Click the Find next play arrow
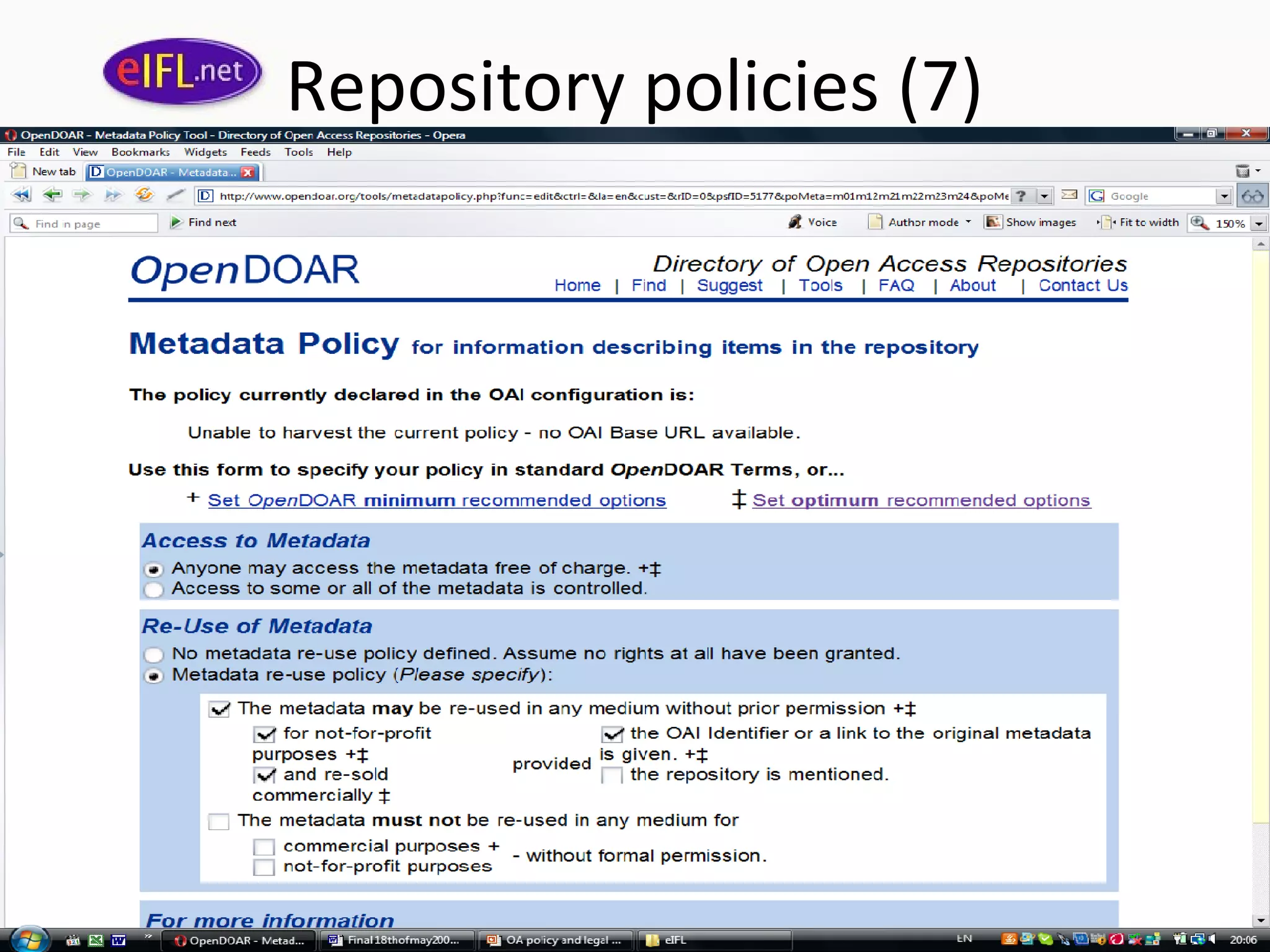Image resolution: width=1270 pixels, height=952 pixels. (176, 222)
